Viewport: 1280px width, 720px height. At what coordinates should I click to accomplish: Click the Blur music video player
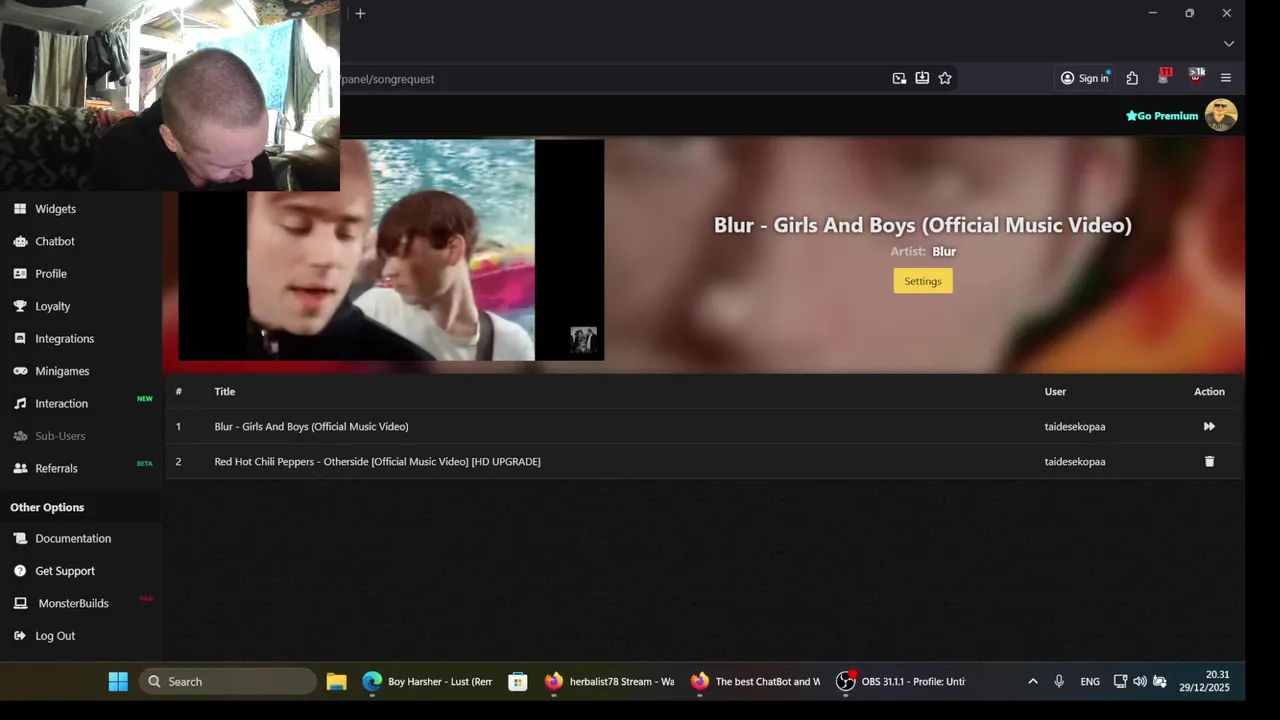[x=391, y=250]
